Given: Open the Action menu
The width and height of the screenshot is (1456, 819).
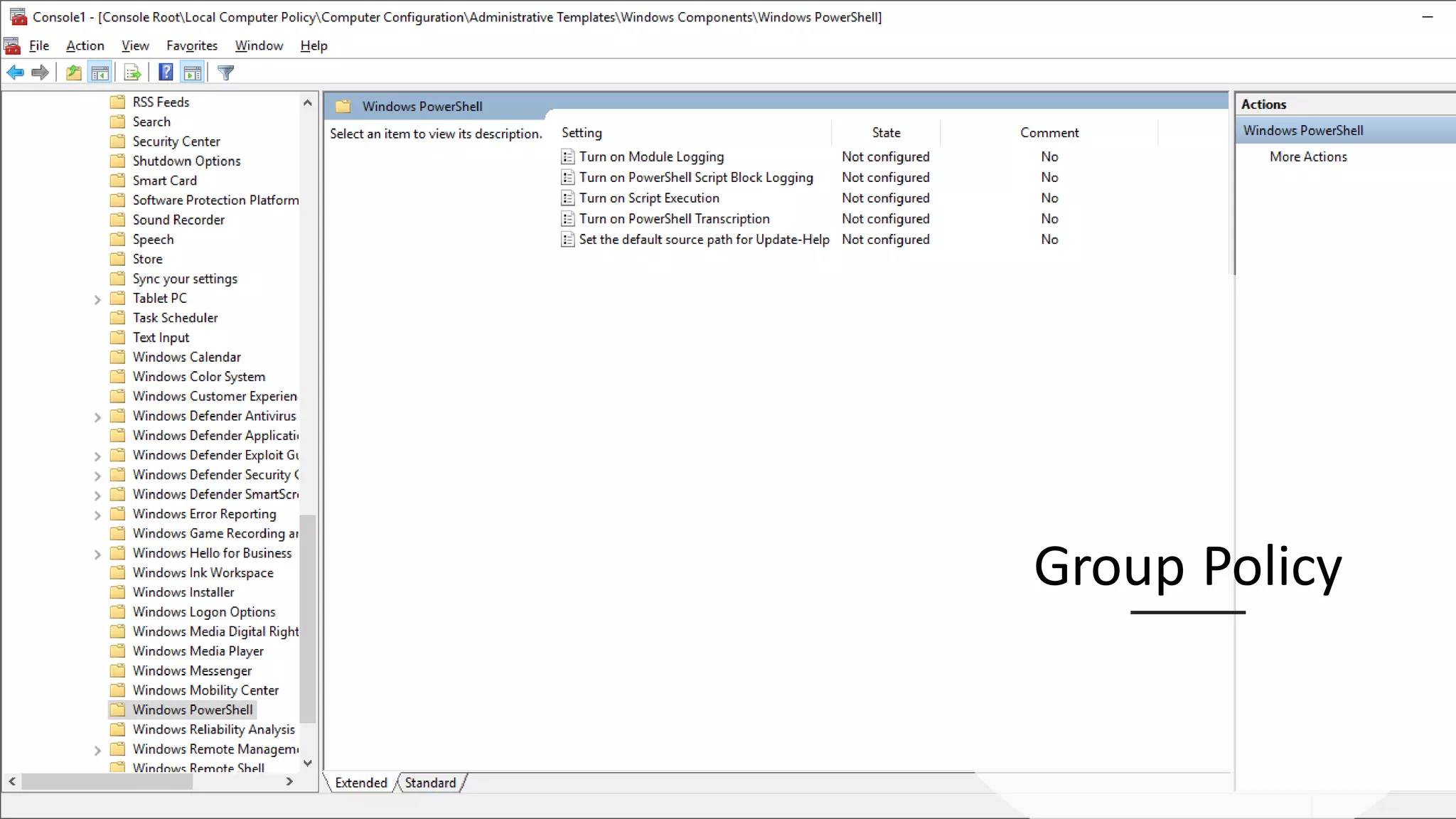Looking at the screenshot, I should (x=85, y=45).
